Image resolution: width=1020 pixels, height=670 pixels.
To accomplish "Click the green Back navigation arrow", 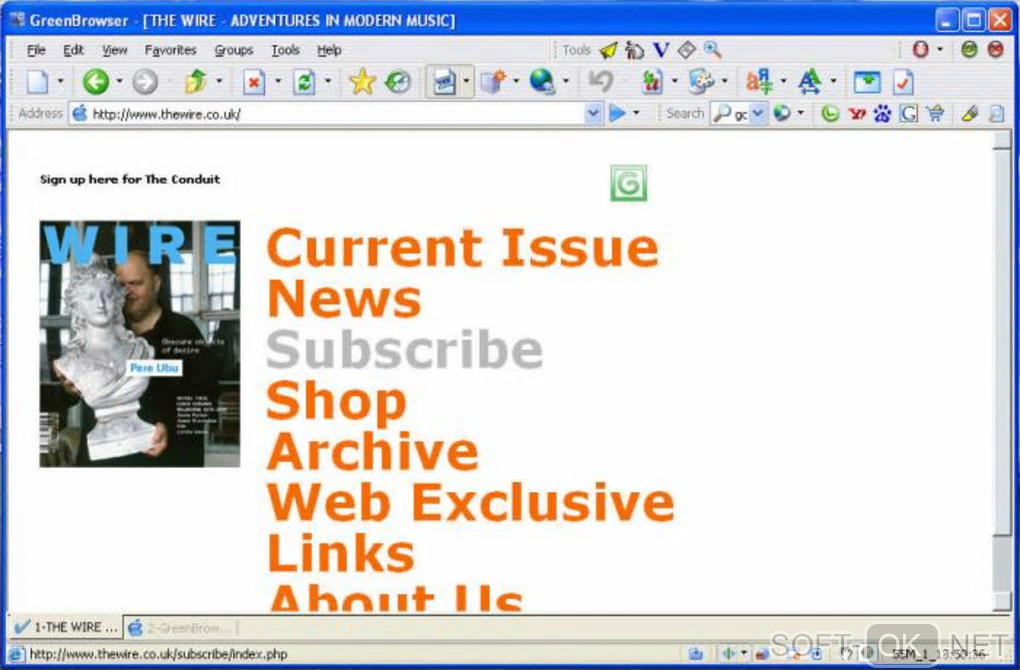I will [x=95, y=82].
